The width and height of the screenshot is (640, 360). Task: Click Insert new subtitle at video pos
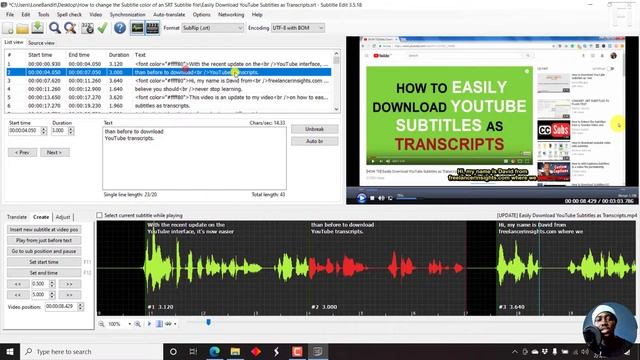(x=44, y=229)
